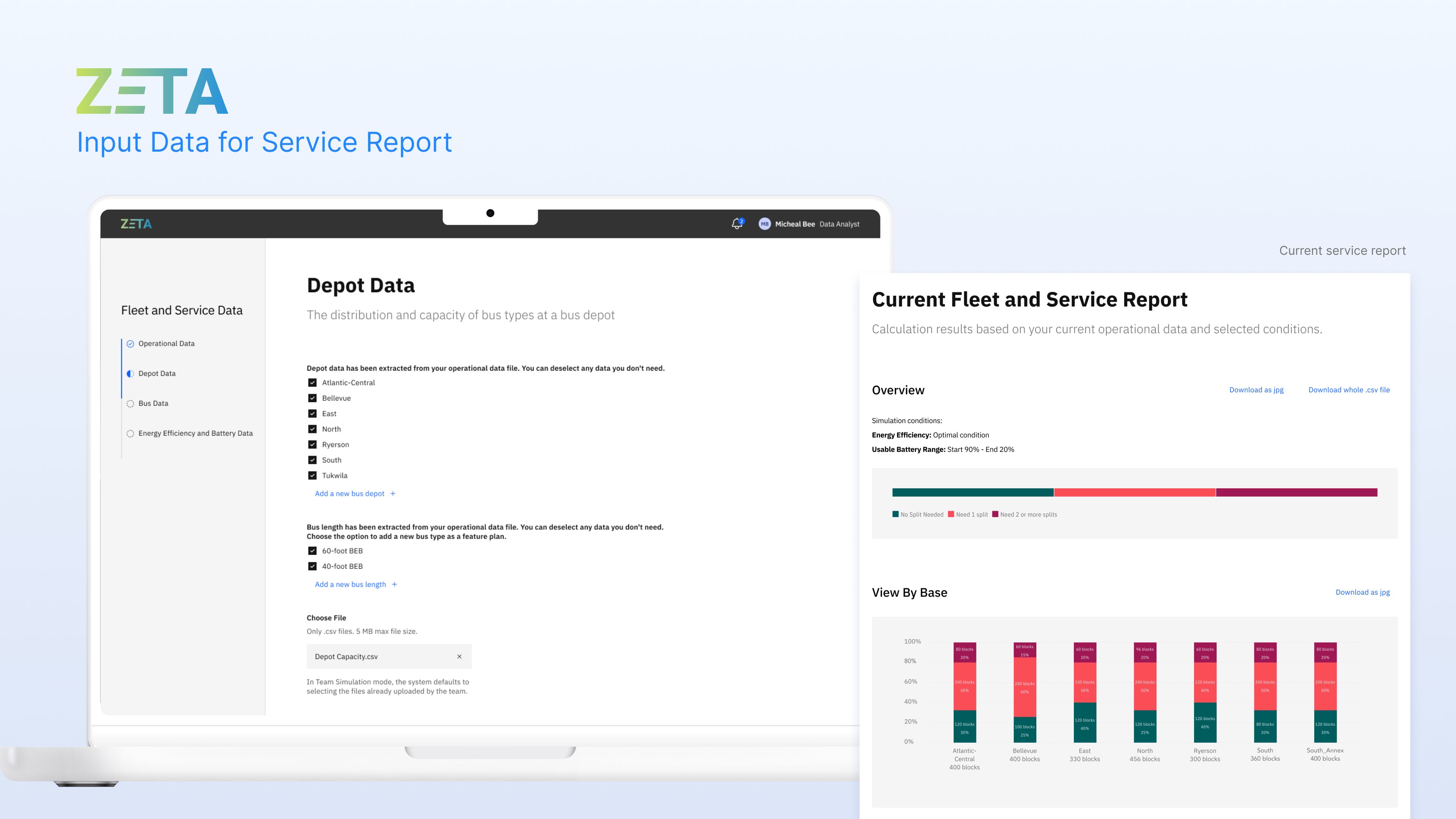Toggle the 60-foot BEB checkbox
Image resolution: width=1456 pixels, height=819 pixels.
pyautogui.click(x=312, y=551)
